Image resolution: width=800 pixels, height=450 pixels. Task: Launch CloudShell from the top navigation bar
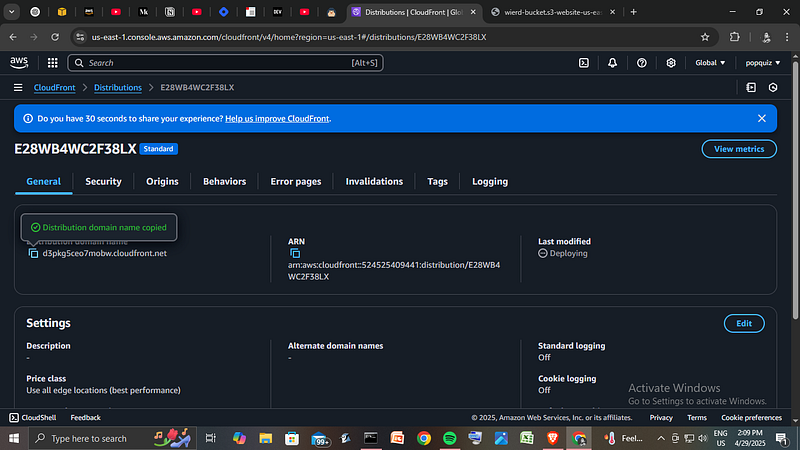pos(584,63)
